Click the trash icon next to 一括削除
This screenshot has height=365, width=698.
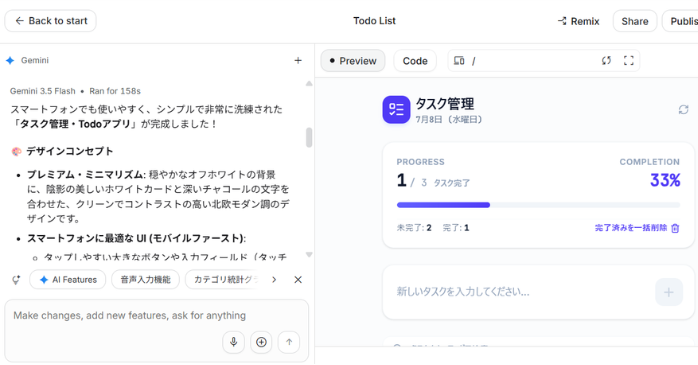pyautogui.click(x=675, y=228)
